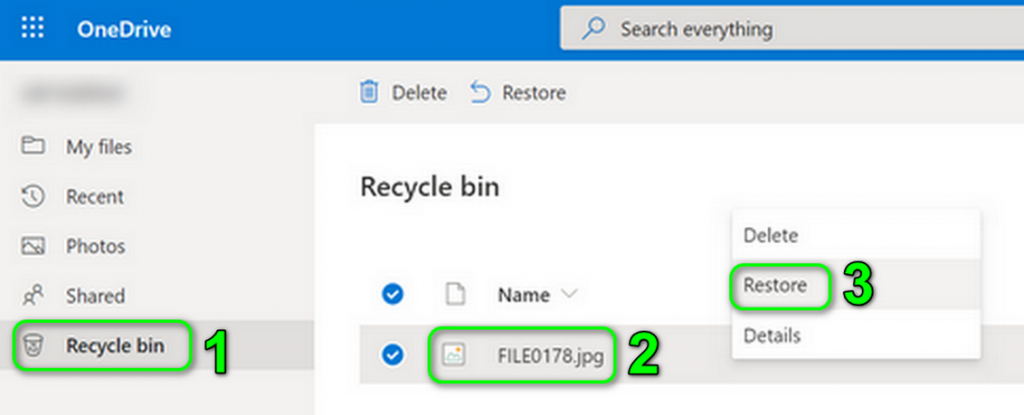Click the Recent clock icon
The image size is (1024, 415).
(x=33, y=196)
